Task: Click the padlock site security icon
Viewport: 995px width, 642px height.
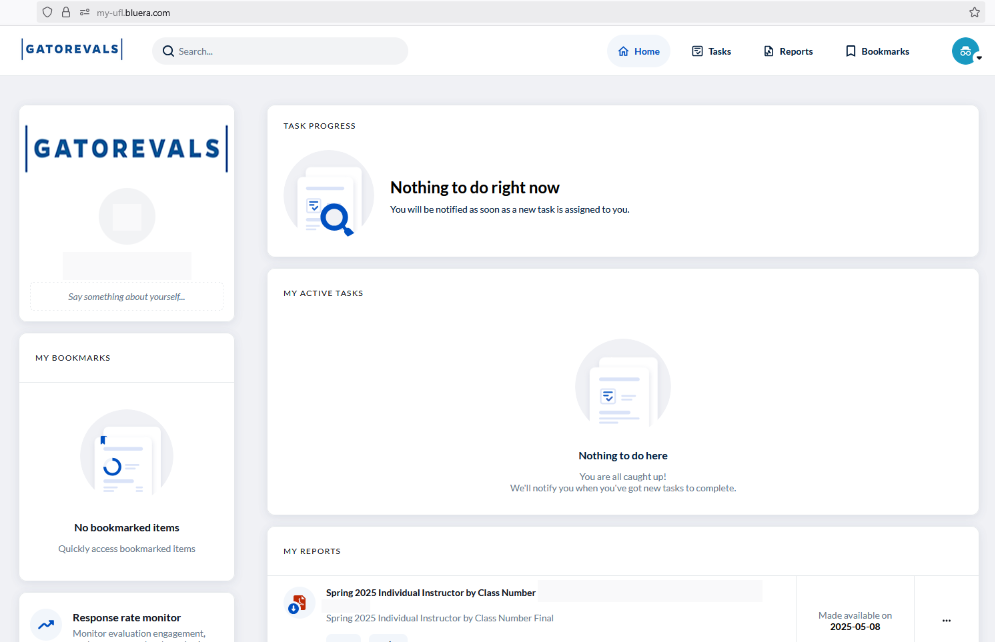Action: click(66, 12)
